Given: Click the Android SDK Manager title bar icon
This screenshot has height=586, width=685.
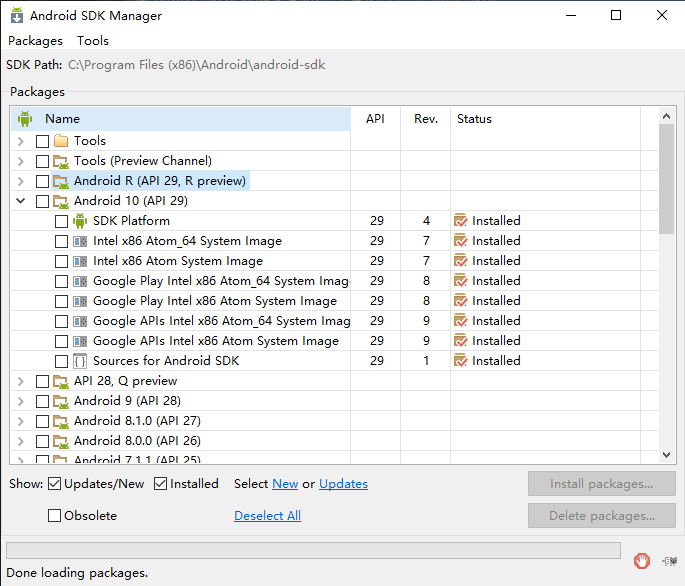Looking at the screenshot, I should click(16, 16).
